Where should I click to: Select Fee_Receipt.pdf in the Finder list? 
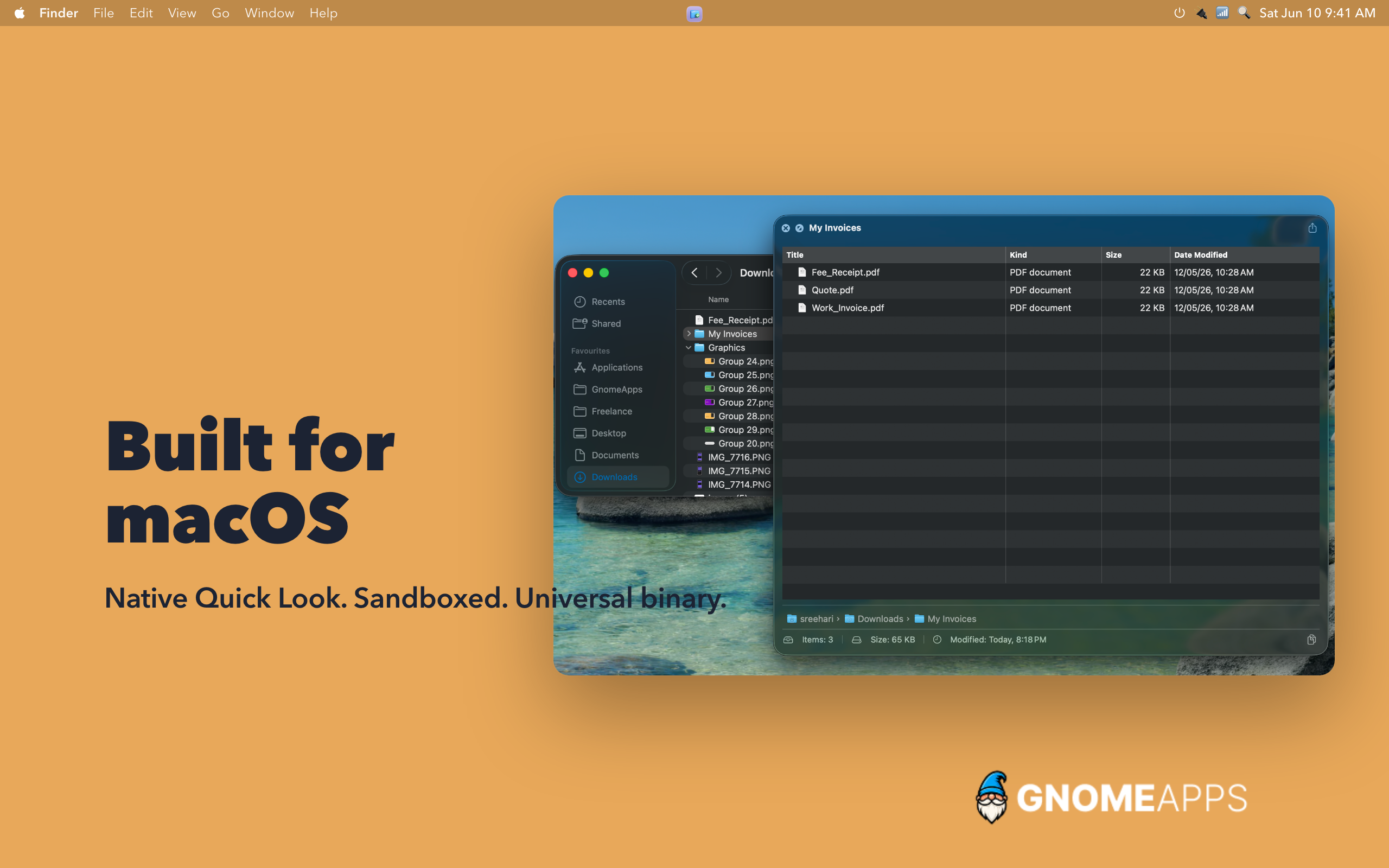pyautogui.click(x=729, y=320)
